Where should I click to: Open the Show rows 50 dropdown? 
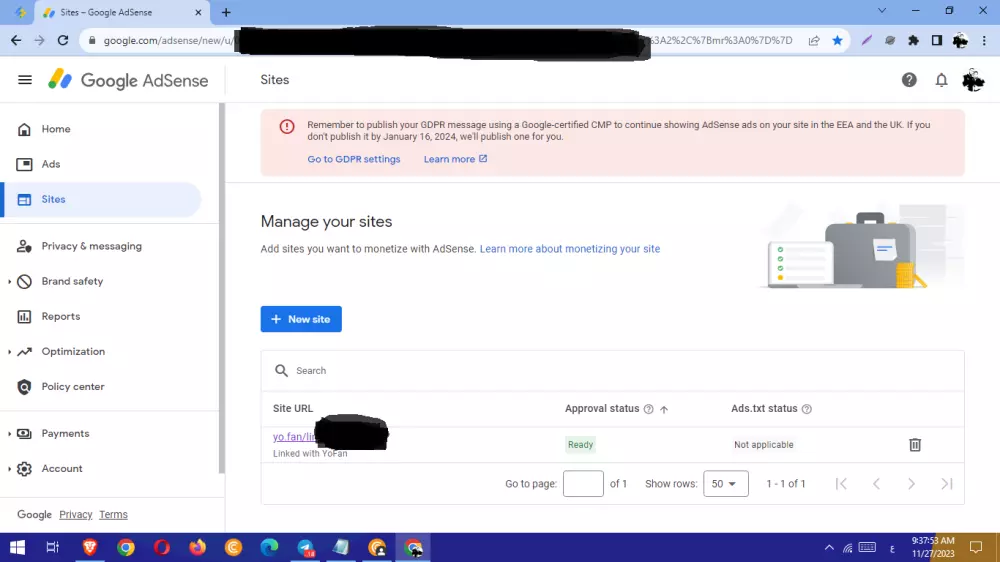726,484
